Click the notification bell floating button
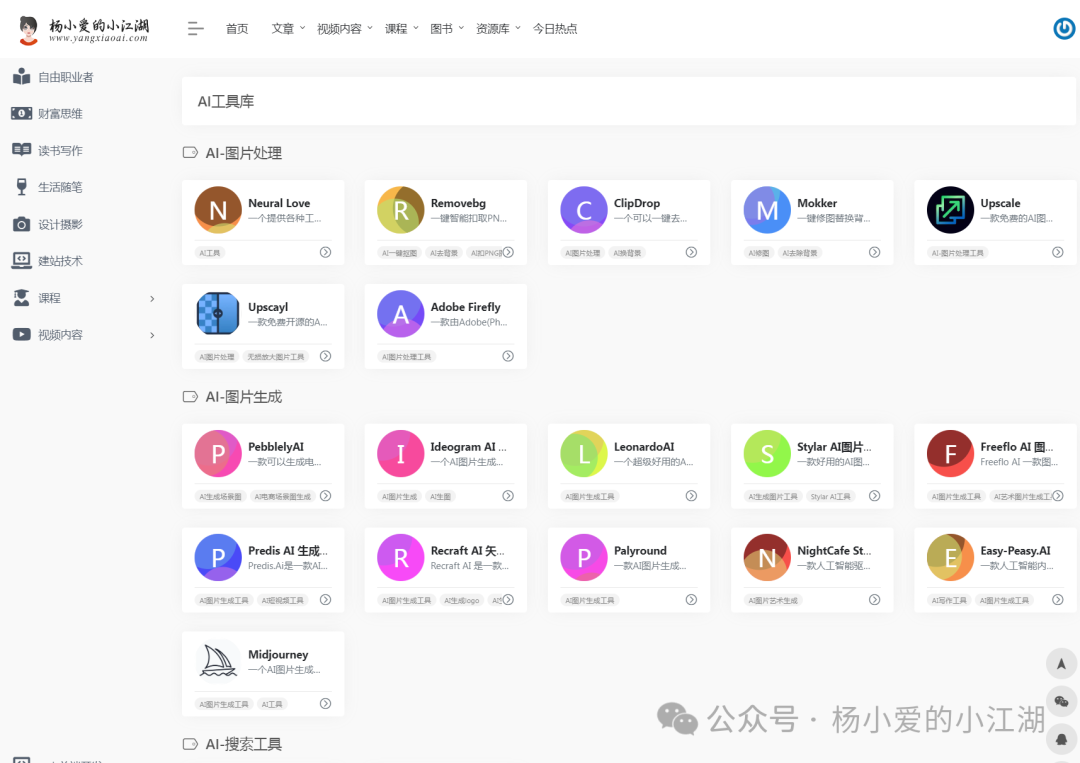Screen dimensions: 1080x763 pyautogui.click(x=1061, y=739)
